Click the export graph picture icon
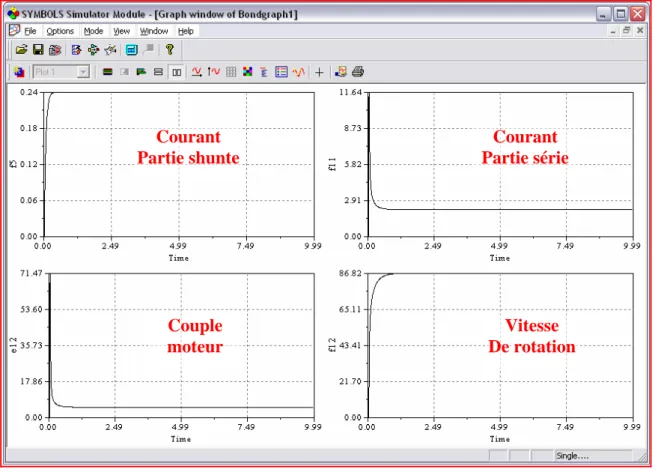 click(x=340, y=72)
